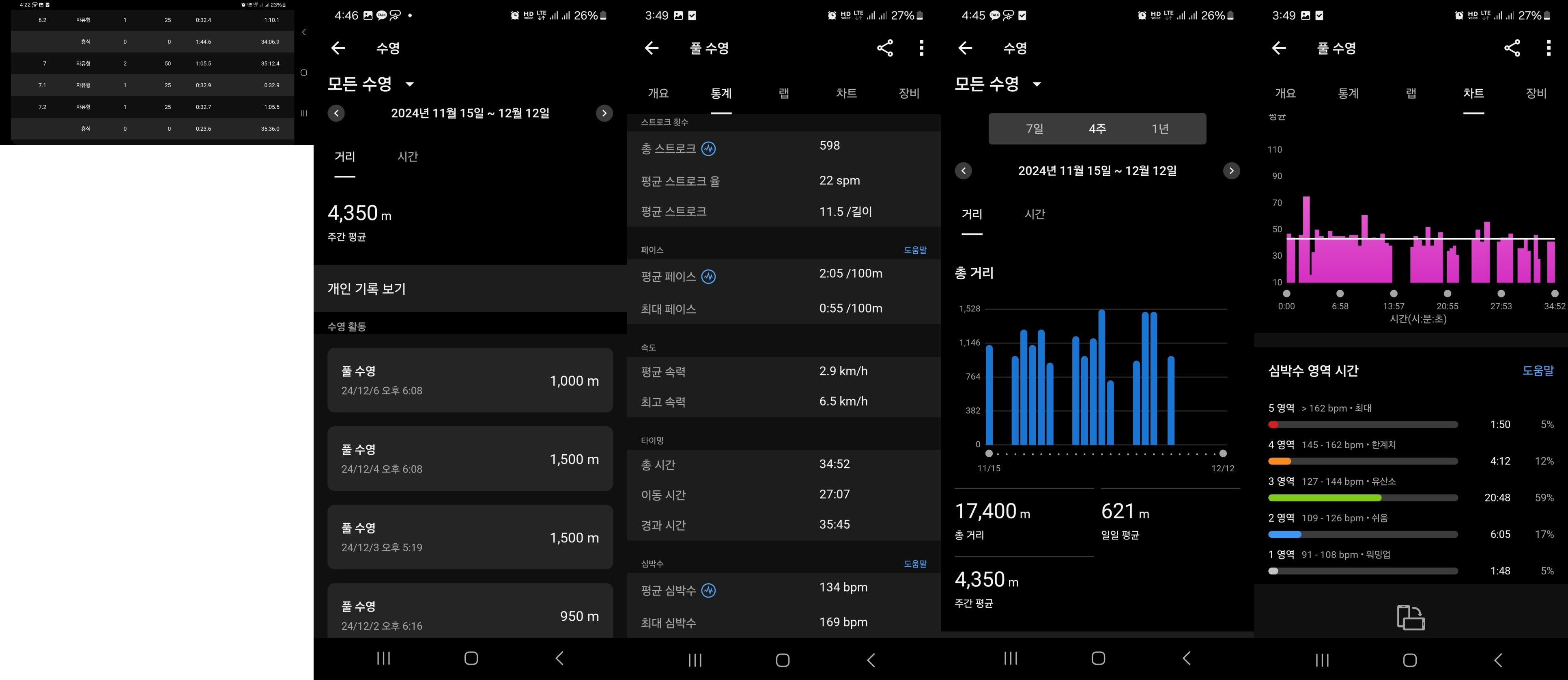Tap back arrow on 4:45 총 거리 screen
This screenshot has width=1568, height=680.
[x=965, y=48]
